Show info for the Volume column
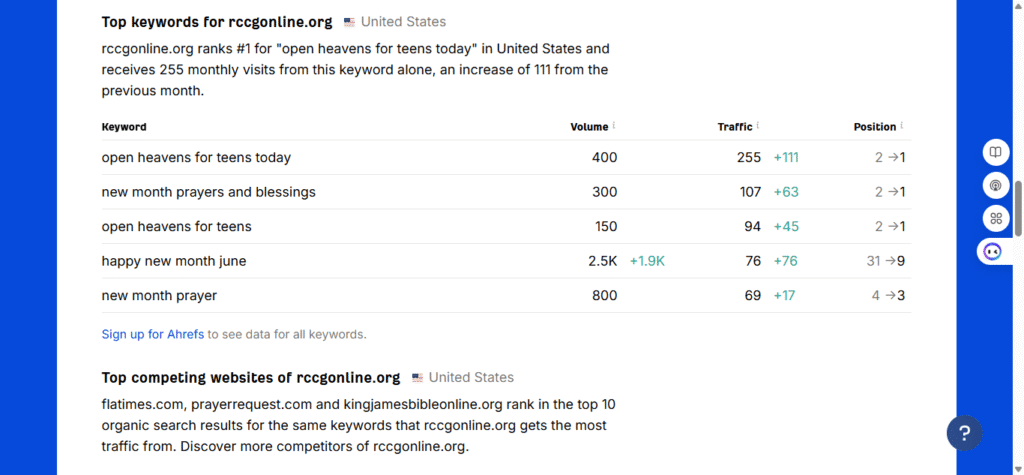 (614, 125)
